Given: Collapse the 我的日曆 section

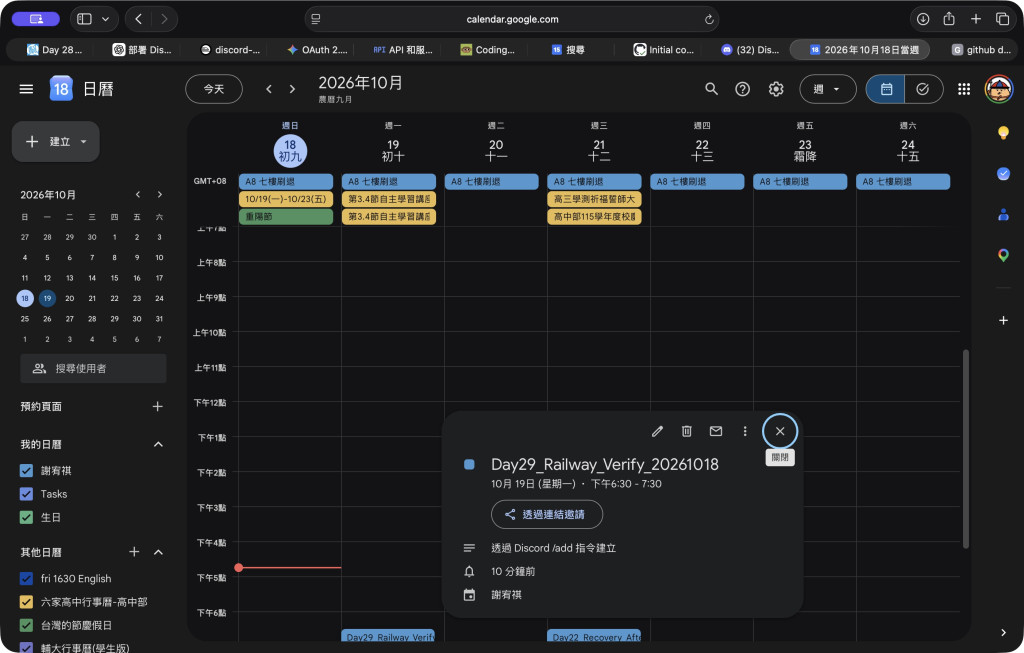Looking at the screenshot, I should pos(158,444).
